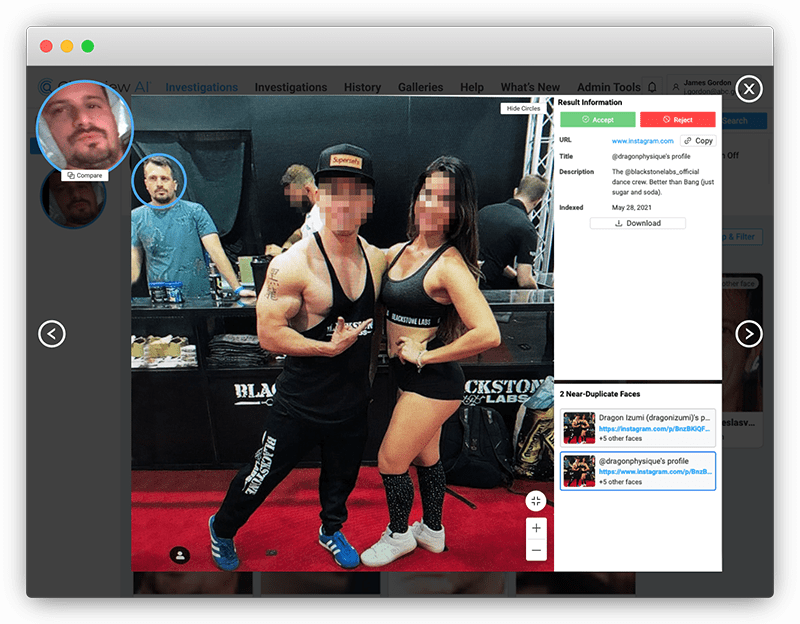
Task: Open the Dragon Izumi near-duplicate result
Action: tap(638, 428)
